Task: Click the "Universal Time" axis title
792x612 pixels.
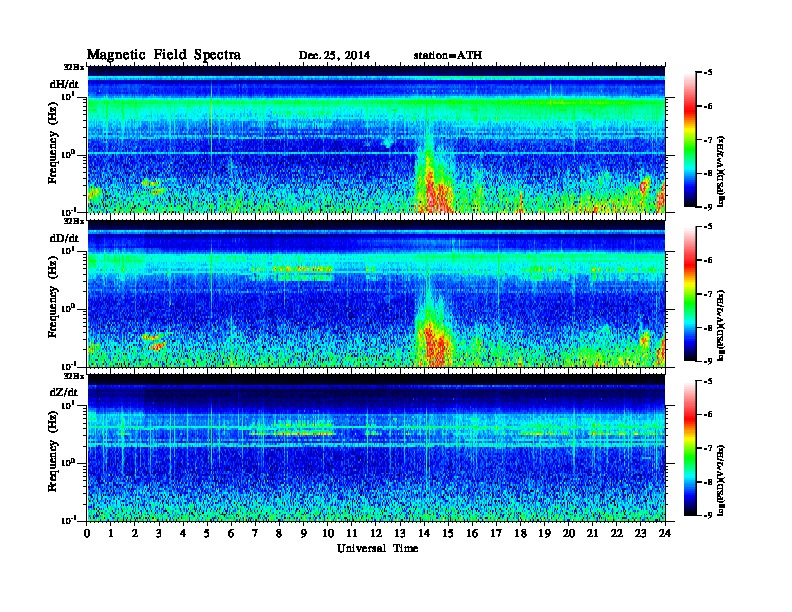Action: tap(377, 548)
